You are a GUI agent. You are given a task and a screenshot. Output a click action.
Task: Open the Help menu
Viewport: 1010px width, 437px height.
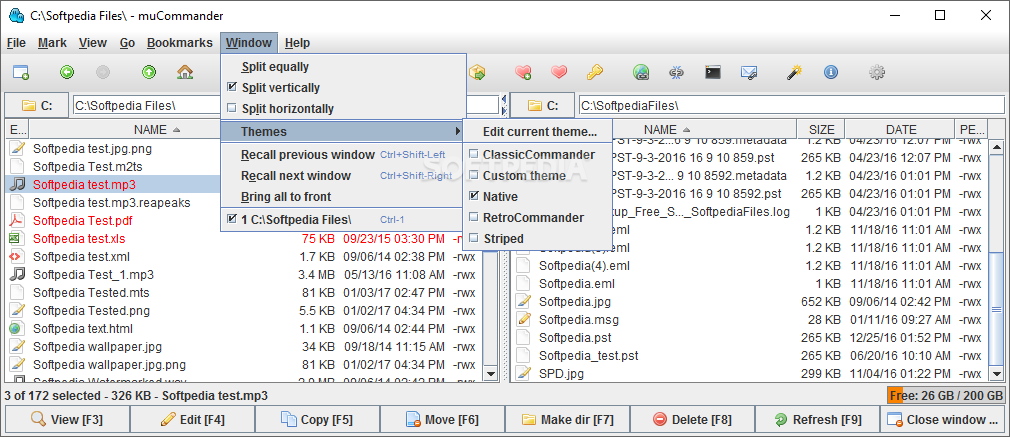pyautogui.click(x=298, y=43)
